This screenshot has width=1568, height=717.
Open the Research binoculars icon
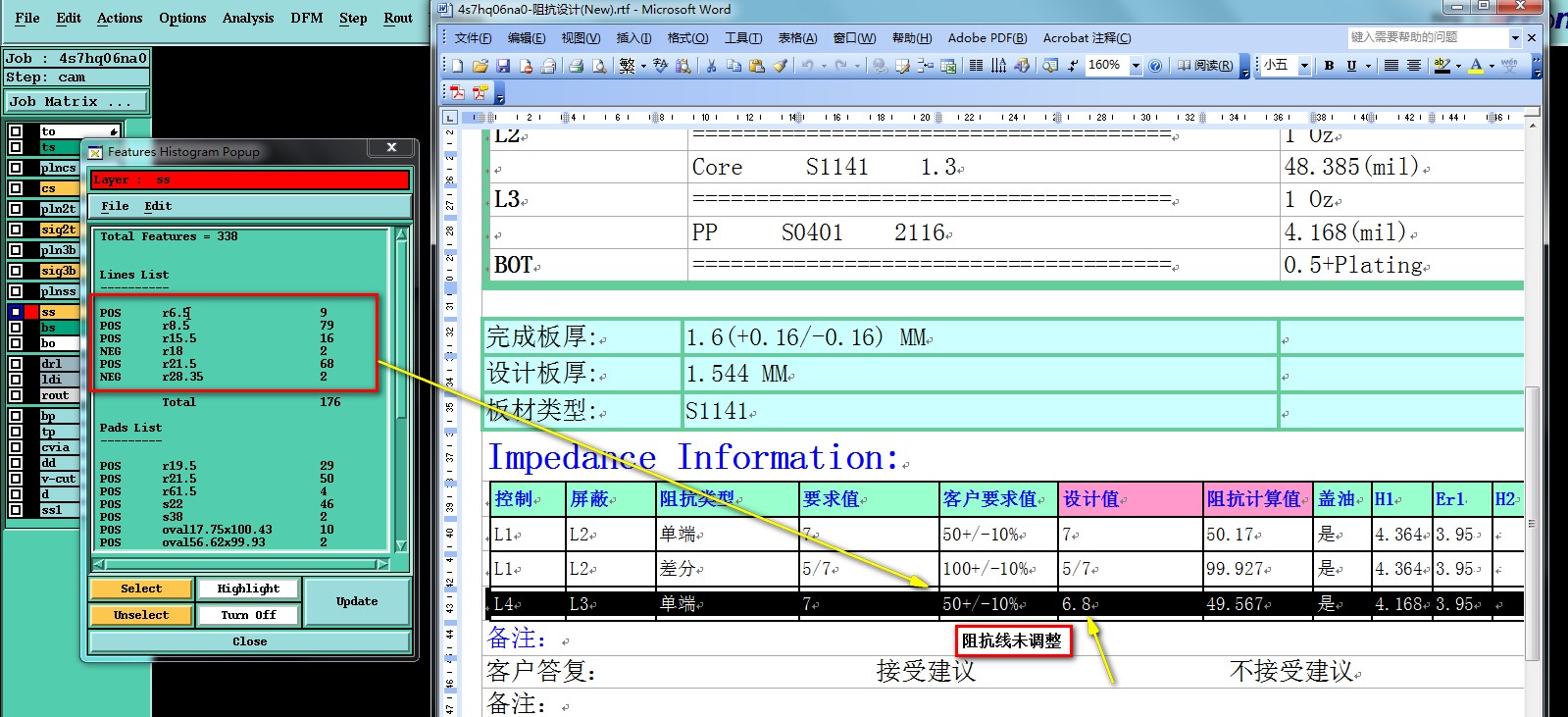[x=683, y=66]
